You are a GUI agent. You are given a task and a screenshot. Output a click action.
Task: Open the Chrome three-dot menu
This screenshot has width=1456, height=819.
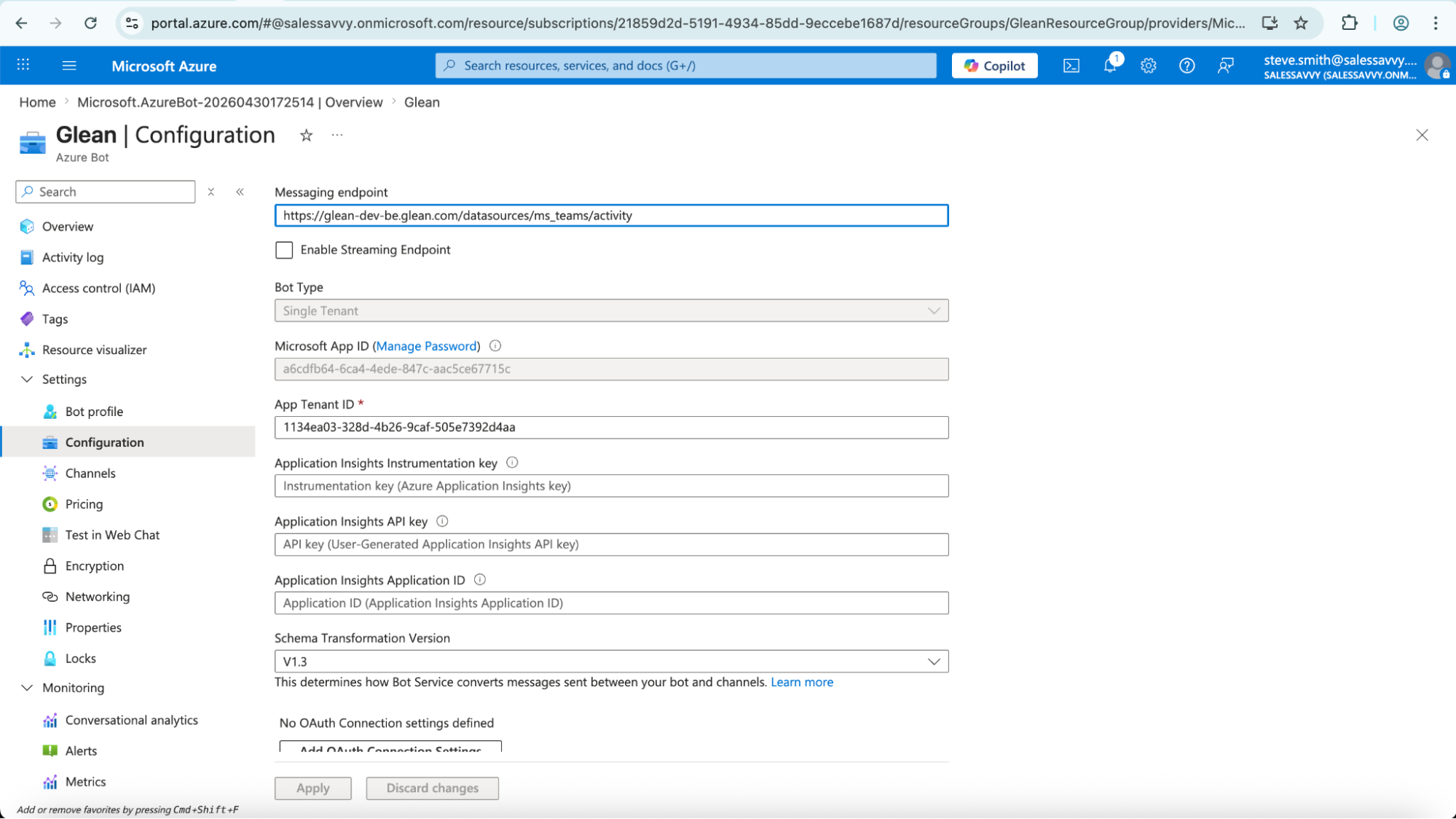coord(1436,23)
